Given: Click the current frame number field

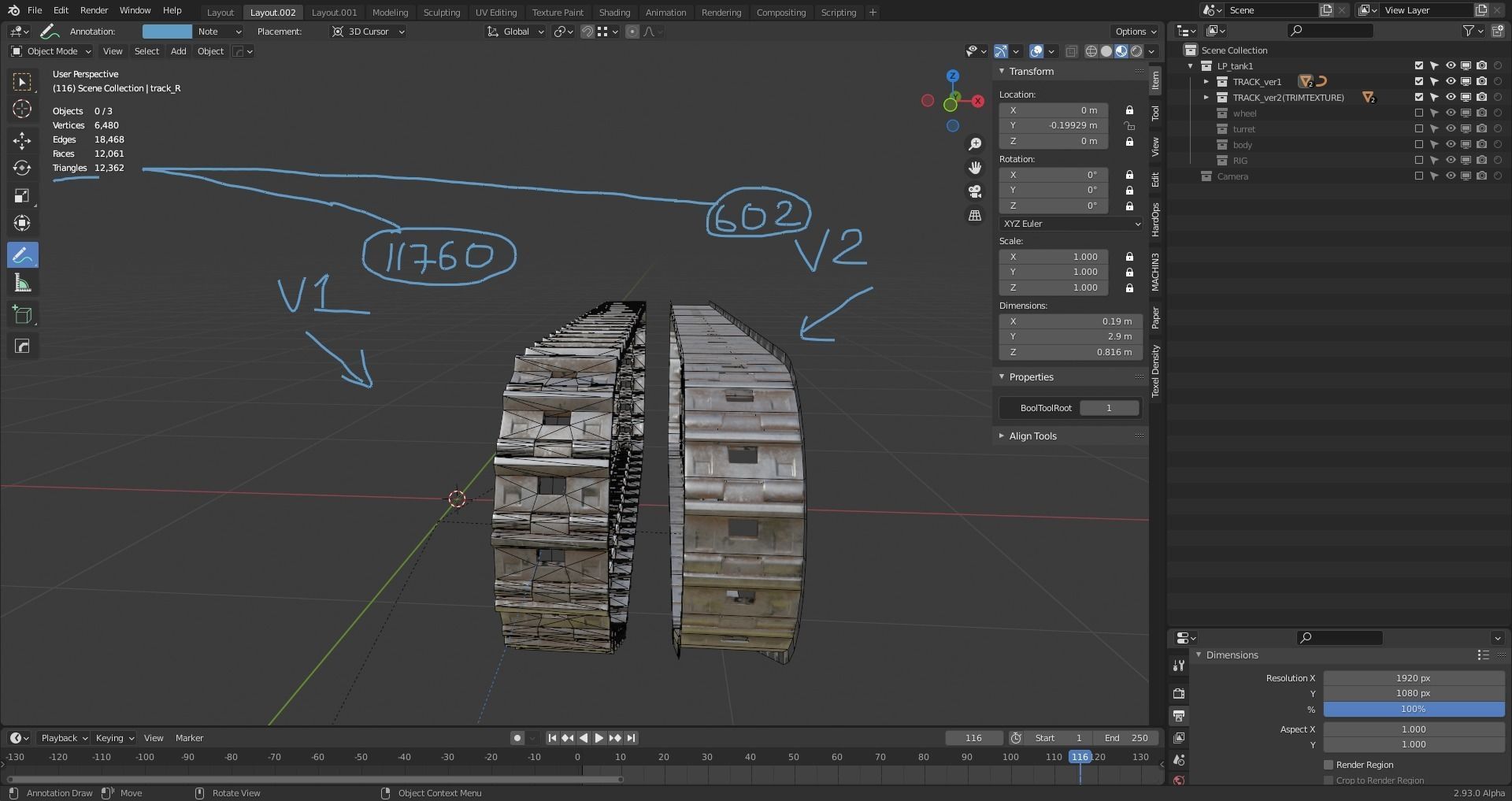Looking at the screenshot, I should (x=973, y=738).
